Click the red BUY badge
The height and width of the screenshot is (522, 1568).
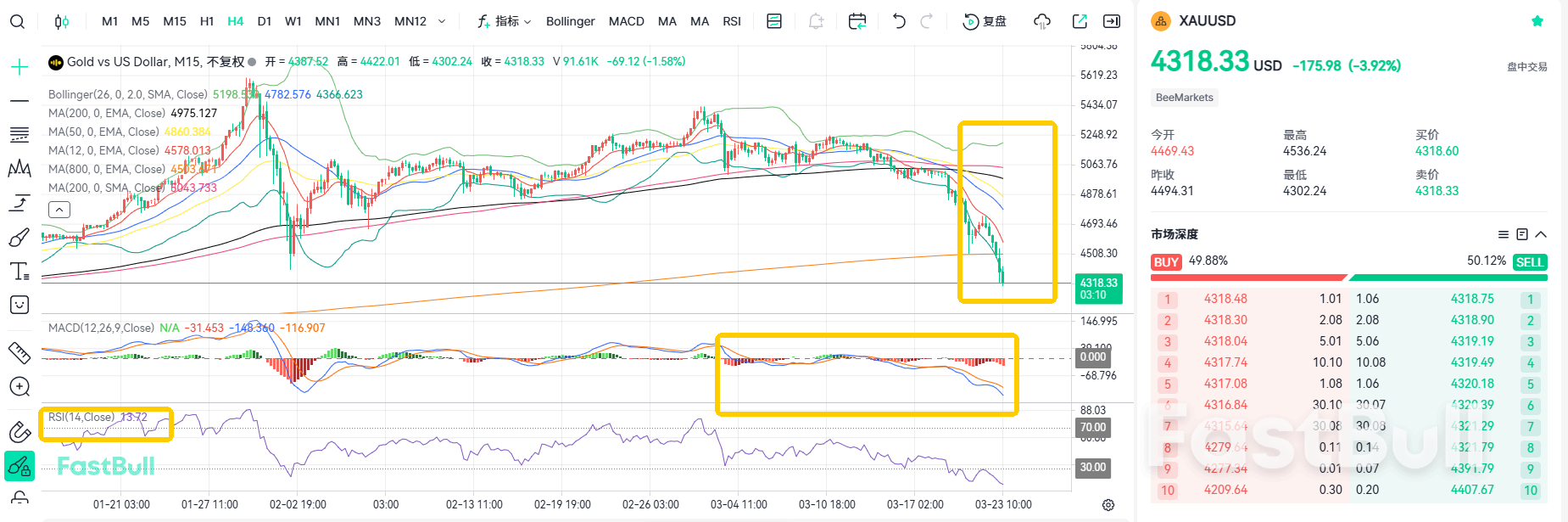(x=1166, y=262)
